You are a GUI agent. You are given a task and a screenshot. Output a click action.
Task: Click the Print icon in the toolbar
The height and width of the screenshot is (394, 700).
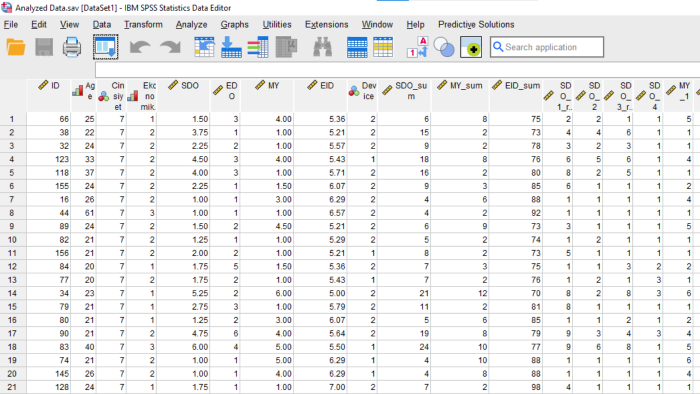click(72, 47)
